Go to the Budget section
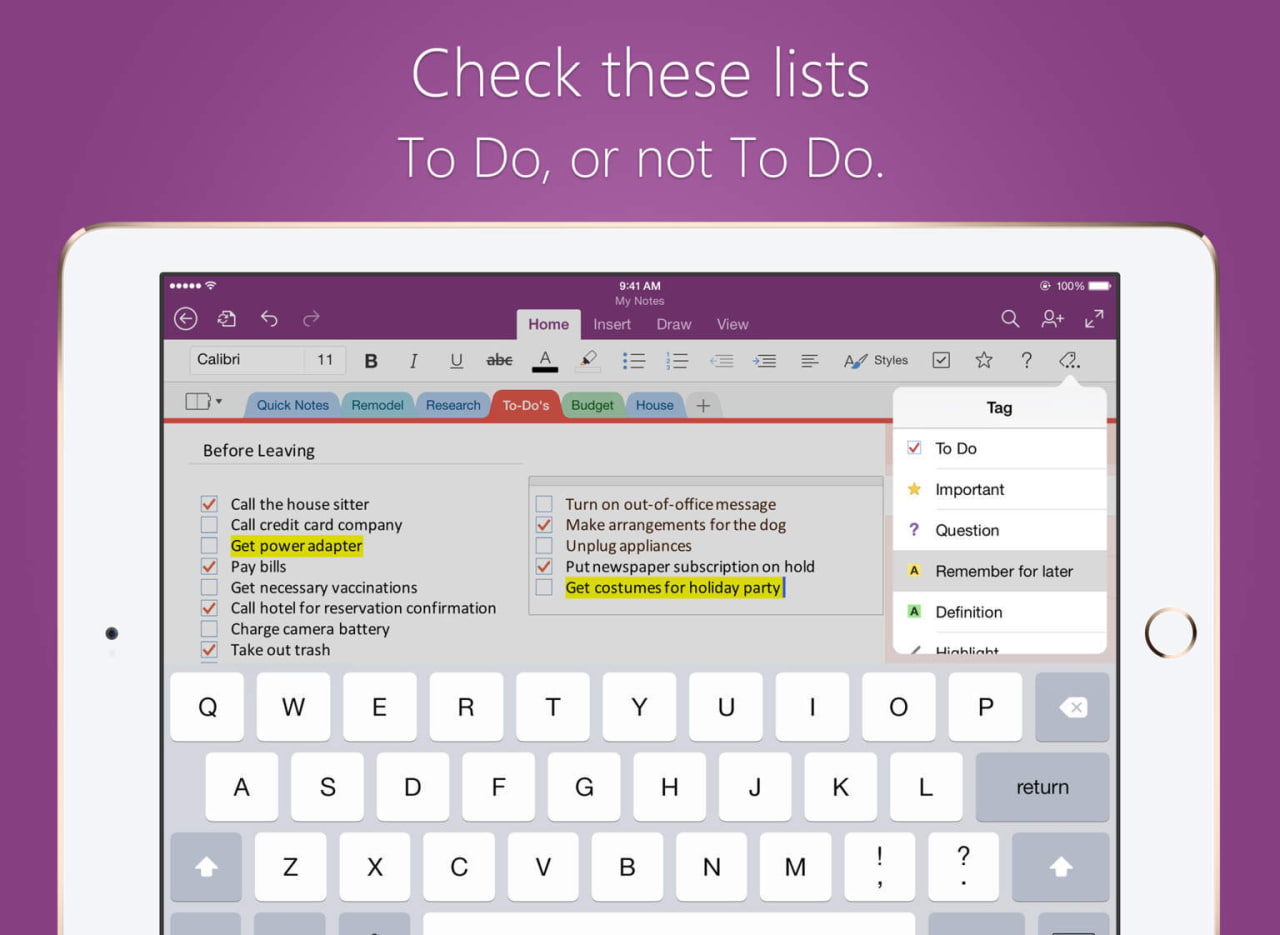1280x935 pixels. [593, 405]
